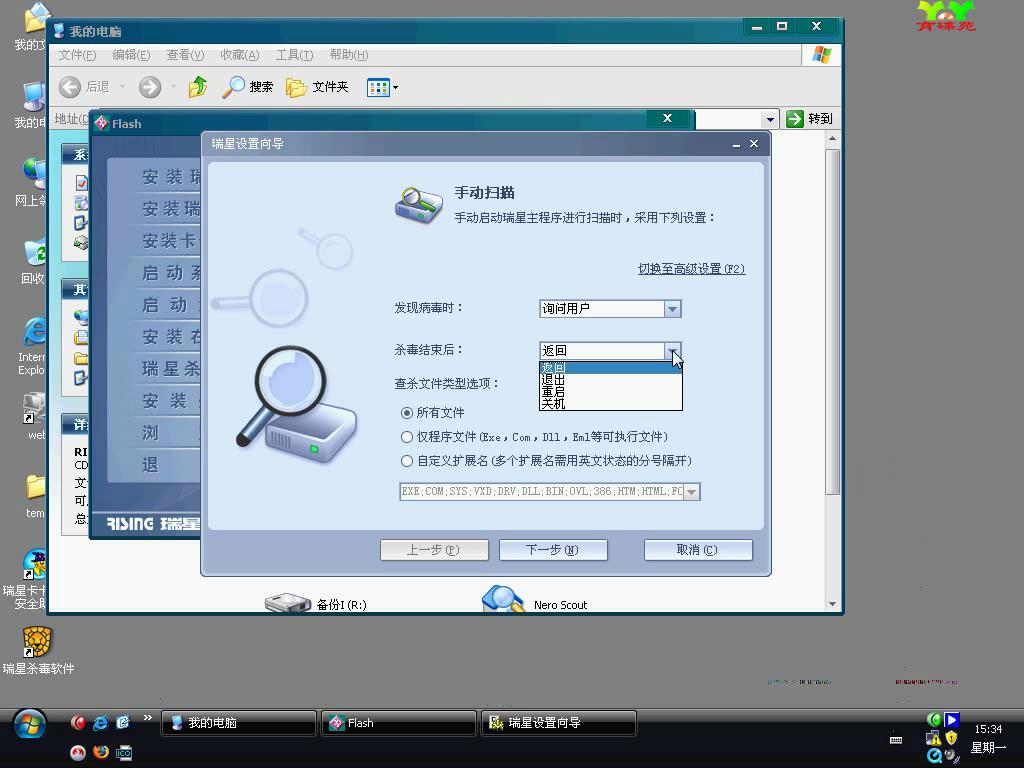Image resolution: width=1024 pixels, height=768 pixels.
Task: Select 重启 in the dropdown list
Action: point(611,391)
